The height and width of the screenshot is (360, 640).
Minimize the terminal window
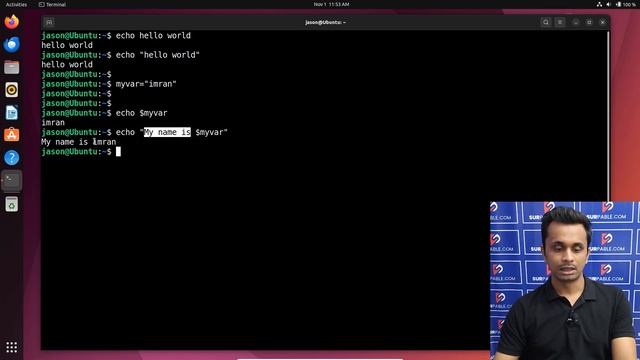click(576, 22)
